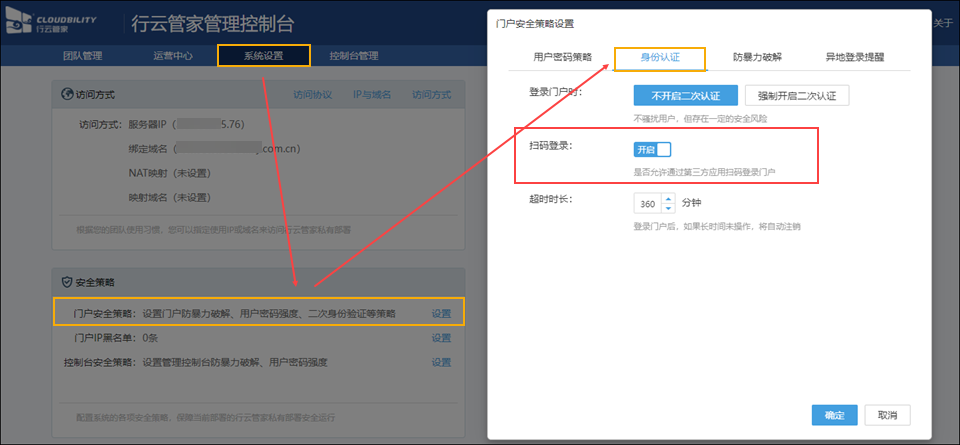
Task: Switch to 防暴力破解 tab
Action: tap(757, 58)
